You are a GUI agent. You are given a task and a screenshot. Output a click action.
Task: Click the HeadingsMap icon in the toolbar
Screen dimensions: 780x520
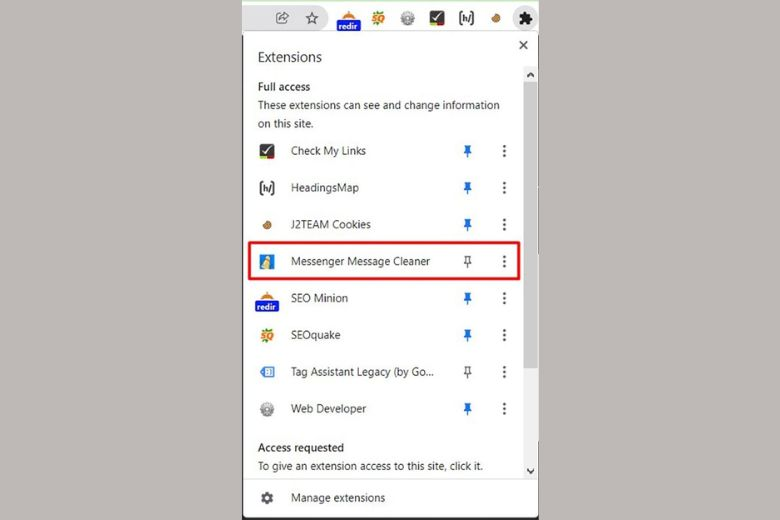[x=466, y=18]
